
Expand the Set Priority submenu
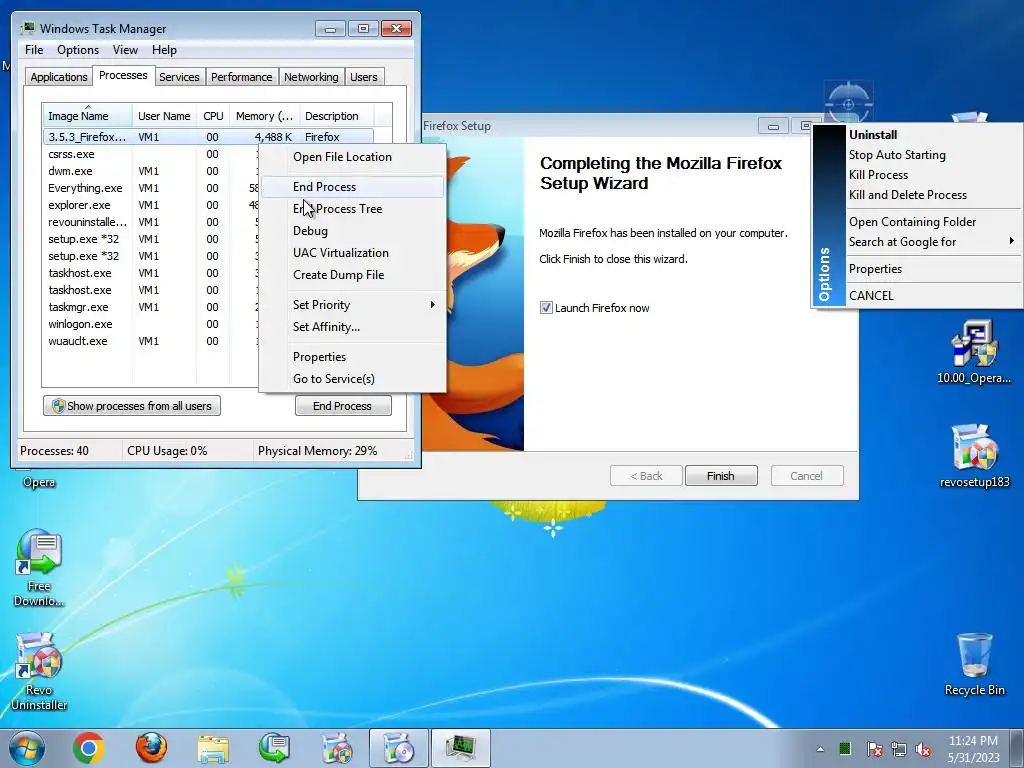[x=353, y=305]
